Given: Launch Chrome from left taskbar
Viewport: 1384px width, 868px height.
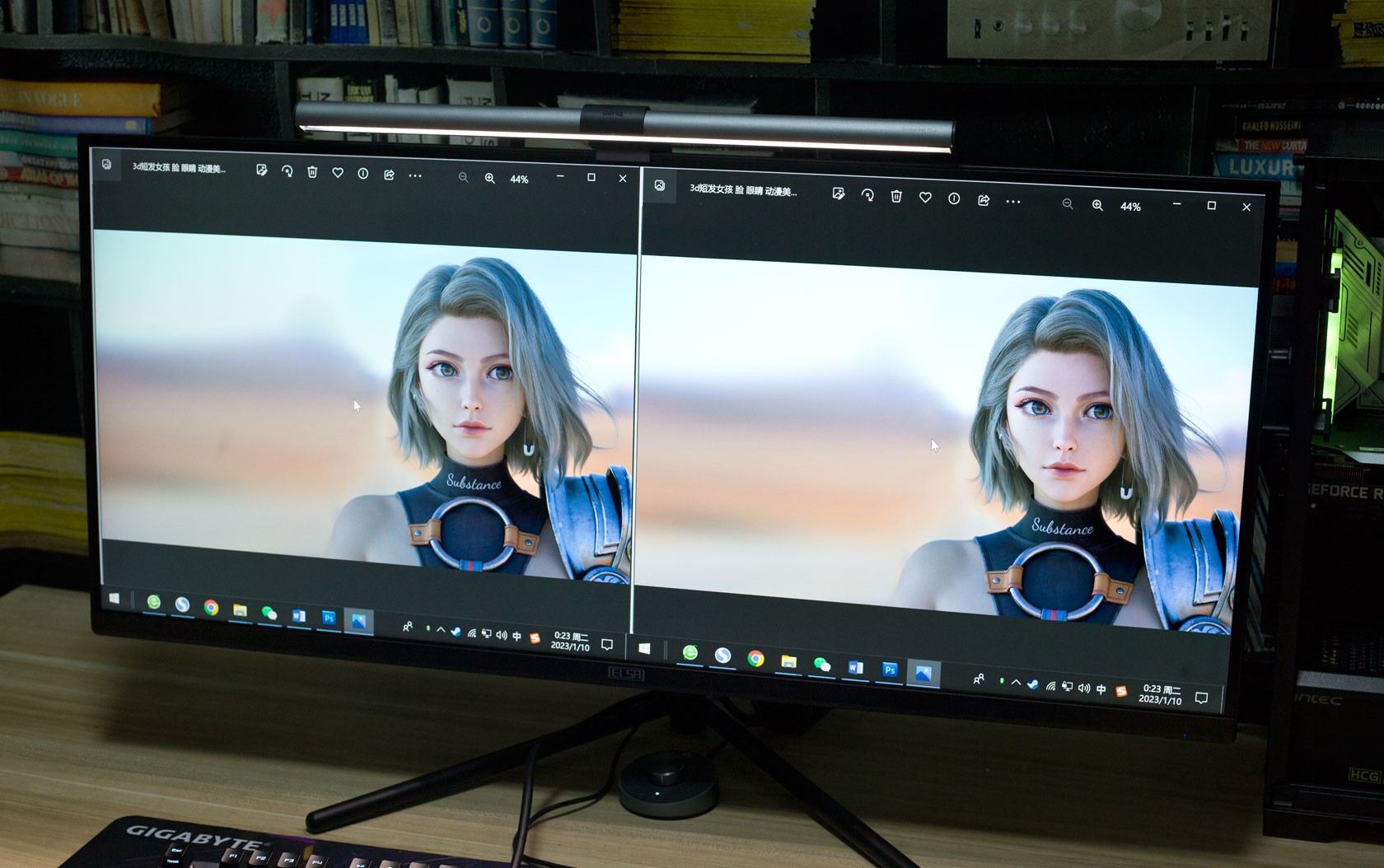Looking at the screenshot, I should [211, 607].
